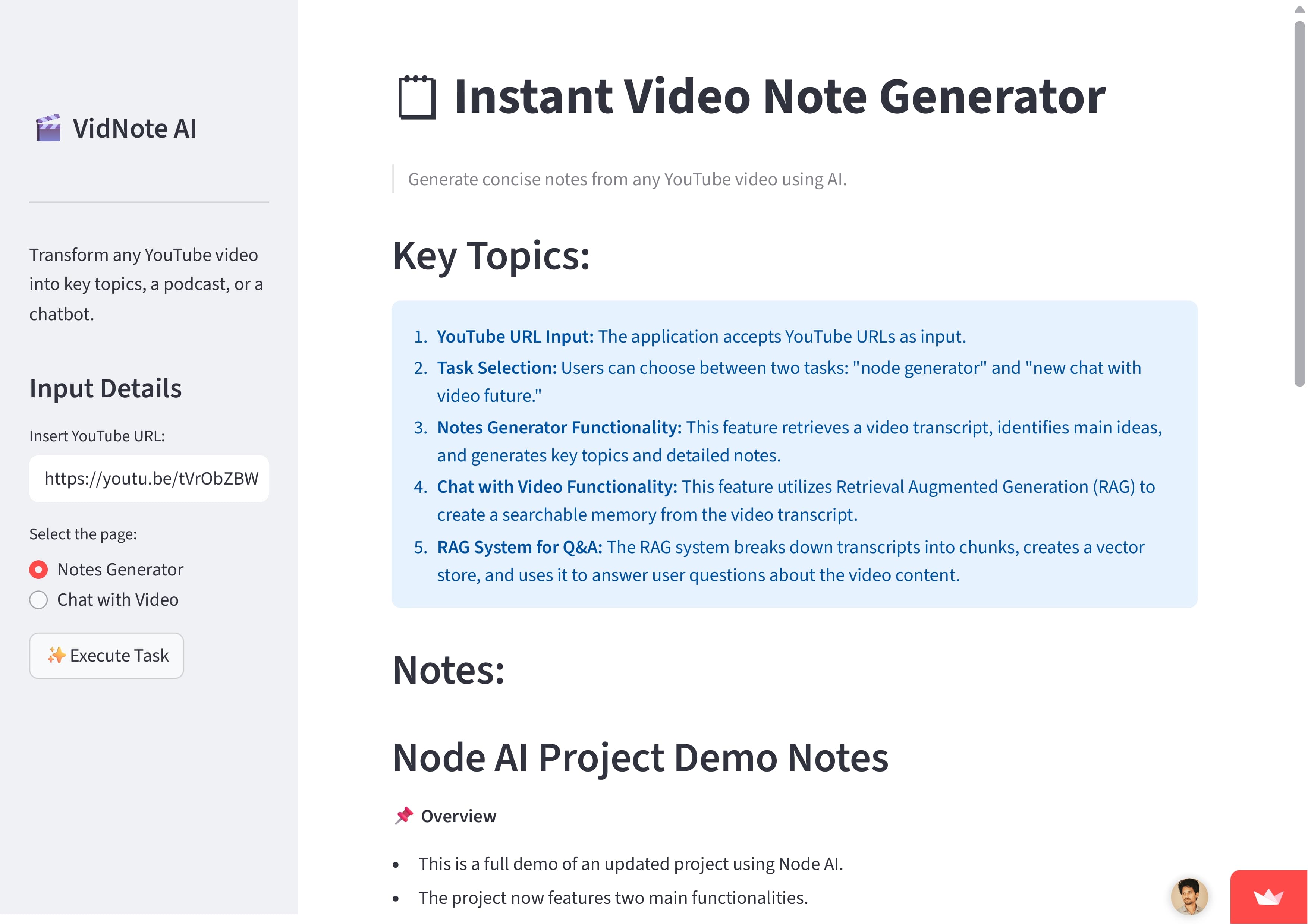Click the VidNote AI clapper board logo icon

pyautogui.click(x=48, y=128)
